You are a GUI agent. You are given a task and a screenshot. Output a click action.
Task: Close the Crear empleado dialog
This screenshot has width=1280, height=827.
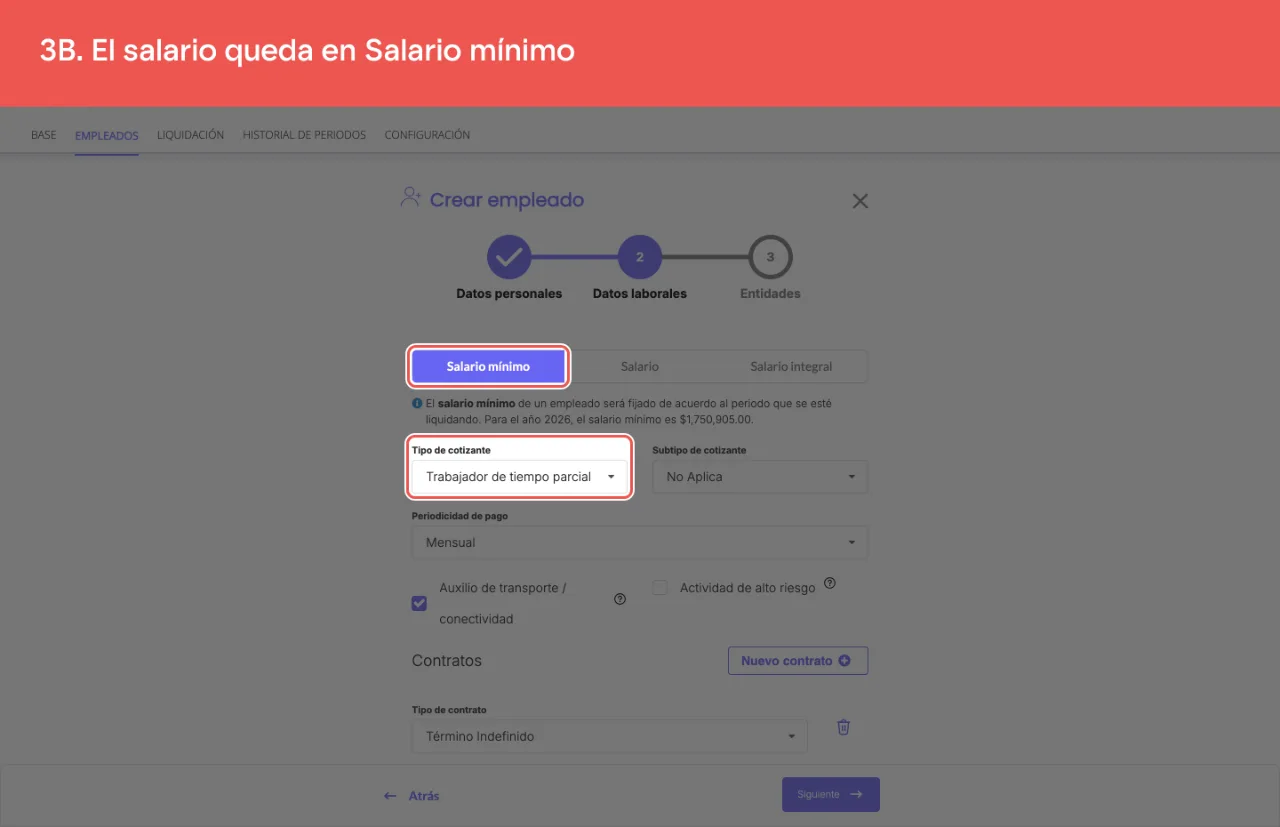(860, 201)
